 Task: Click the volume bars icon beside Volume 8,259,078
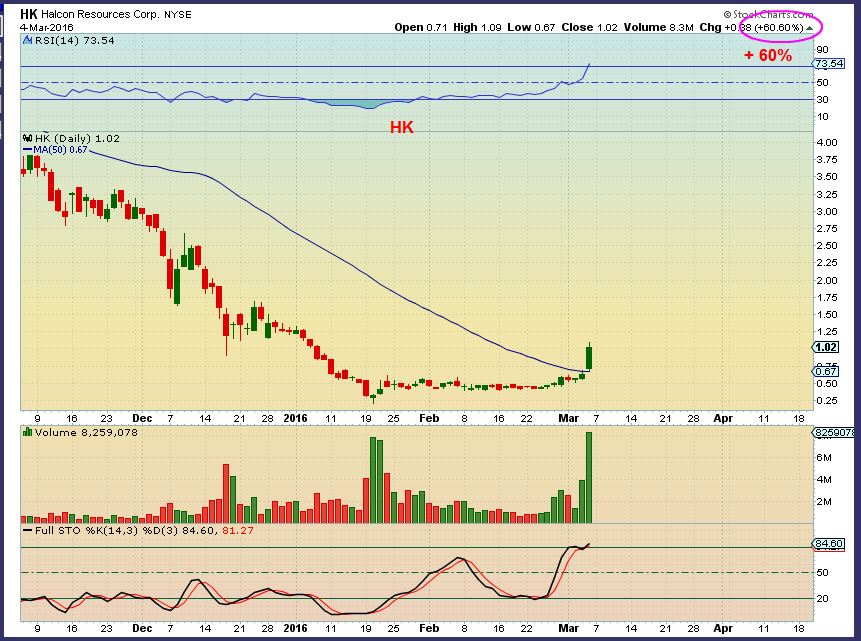(x=27, y=432)
